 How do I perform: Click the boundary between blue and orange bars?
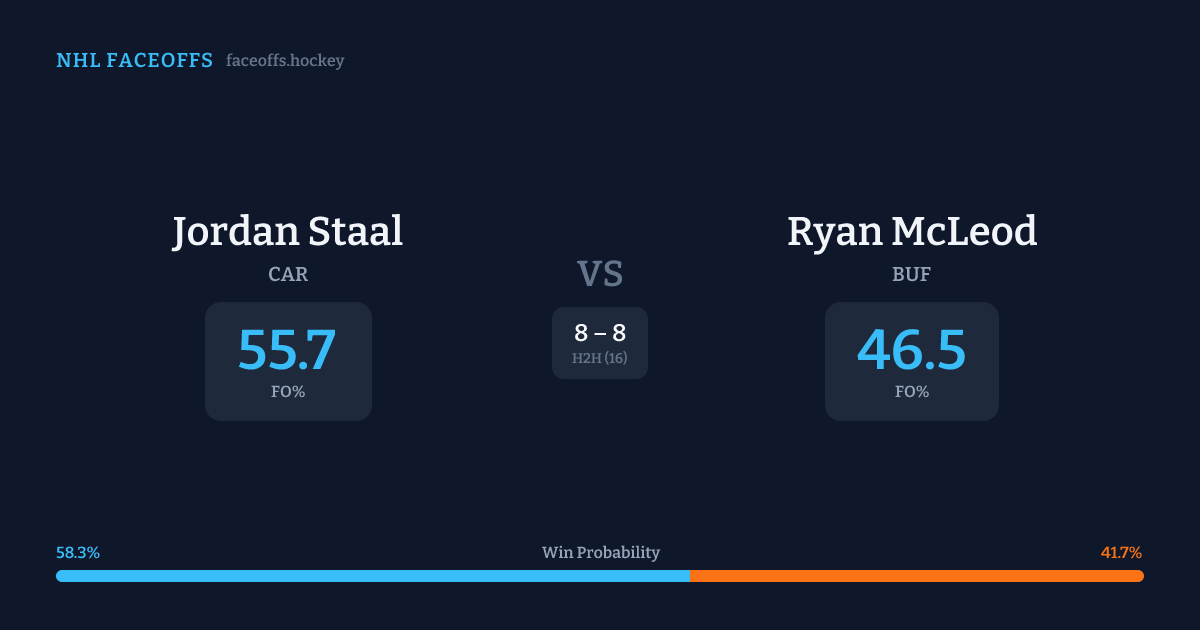(x=690, y=576)
